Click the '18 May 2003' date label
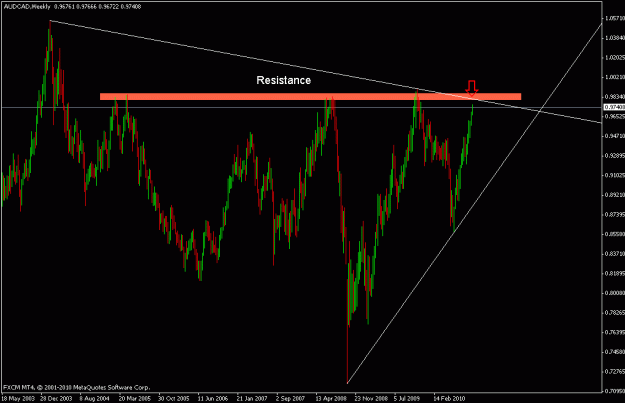This screenshot has width=625, height=403. coord(18,399)
